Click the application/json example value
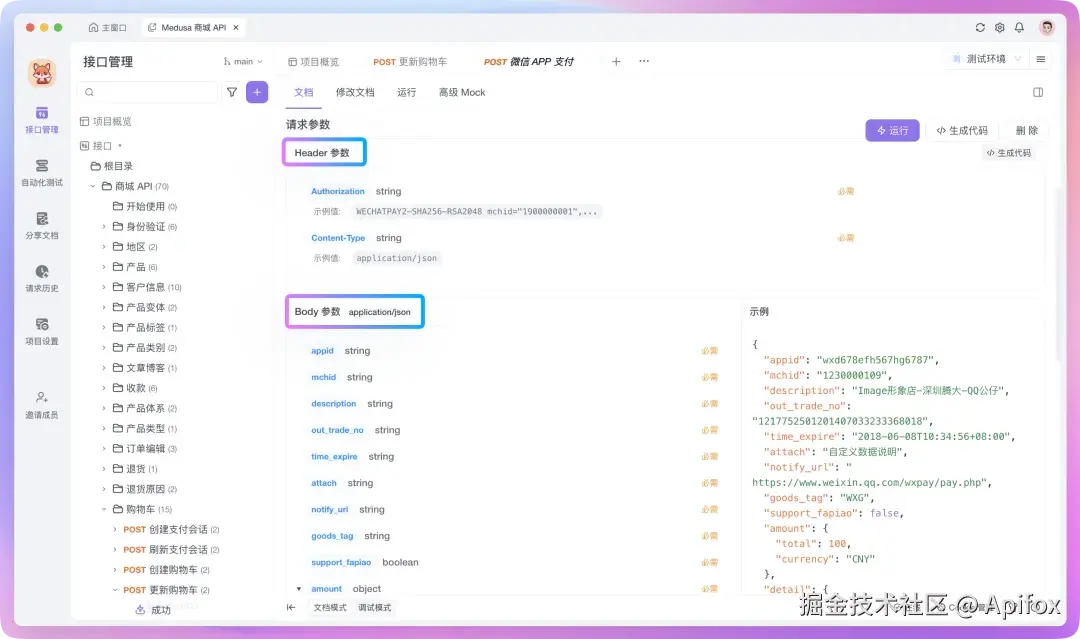Viewport: 1080px width, 639px height. click(397, 258)
